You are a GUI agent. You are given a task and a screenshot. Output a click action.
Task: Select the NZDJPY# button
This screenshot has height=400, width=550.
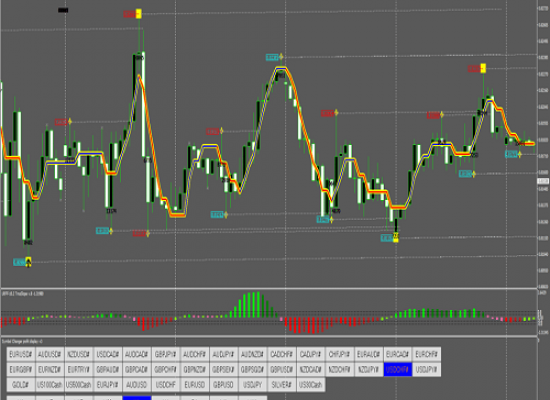(368, 369)
